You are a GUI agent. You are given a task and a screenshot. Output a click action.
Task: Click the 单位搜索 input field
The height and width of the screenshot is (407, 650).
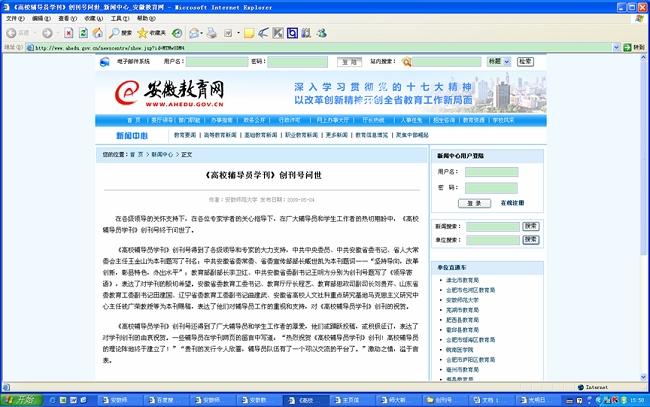point(493,240)
